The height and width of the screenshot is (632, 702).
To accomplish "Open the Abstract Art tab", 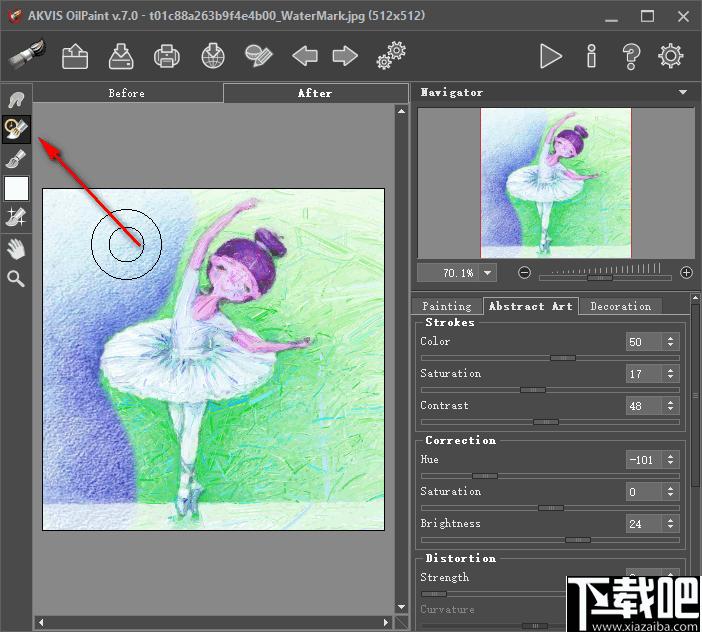I will (531, 306).
